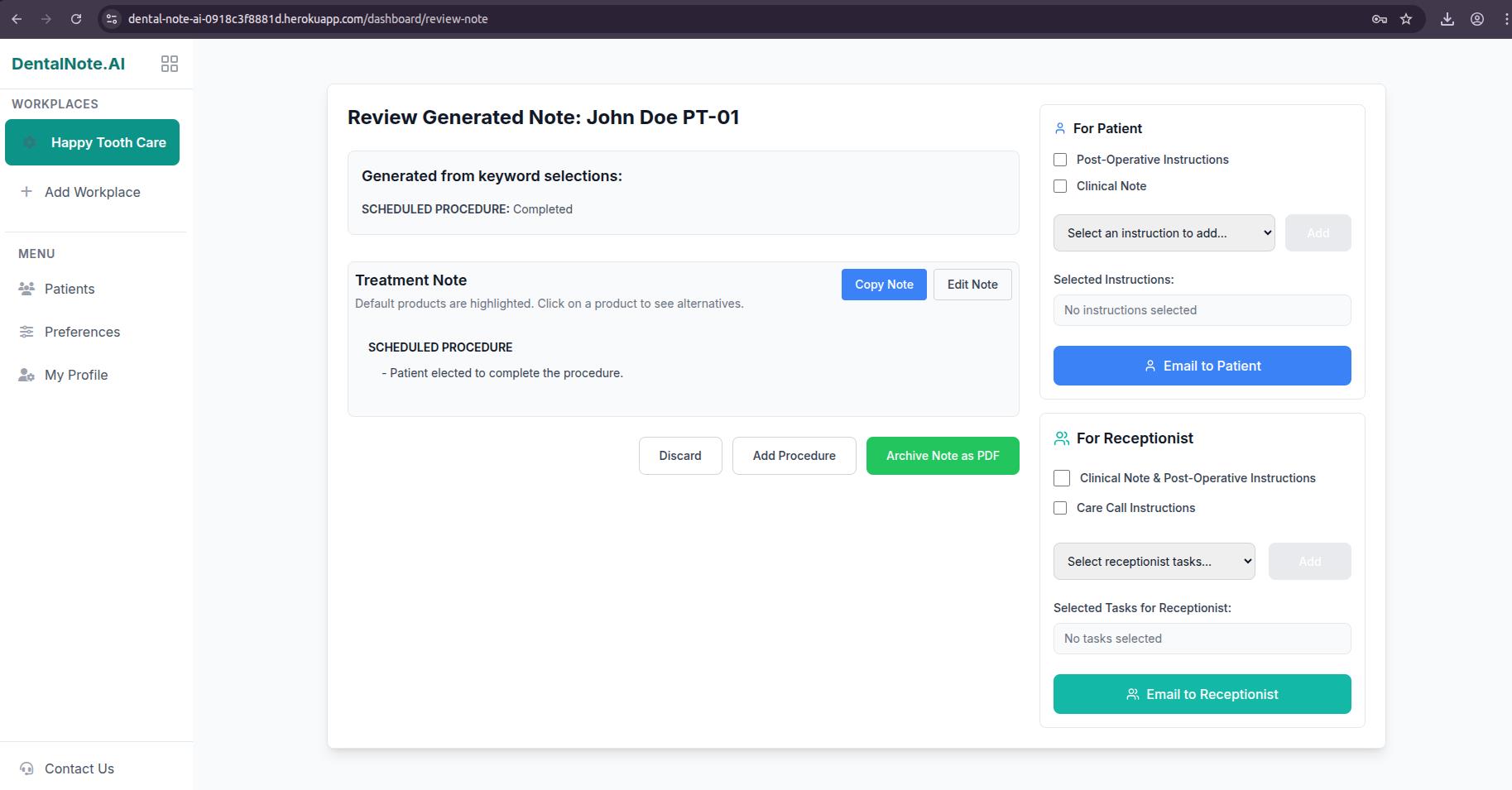
Task: Click the person icon beside For Patient
Action: tap(1060, 128)
